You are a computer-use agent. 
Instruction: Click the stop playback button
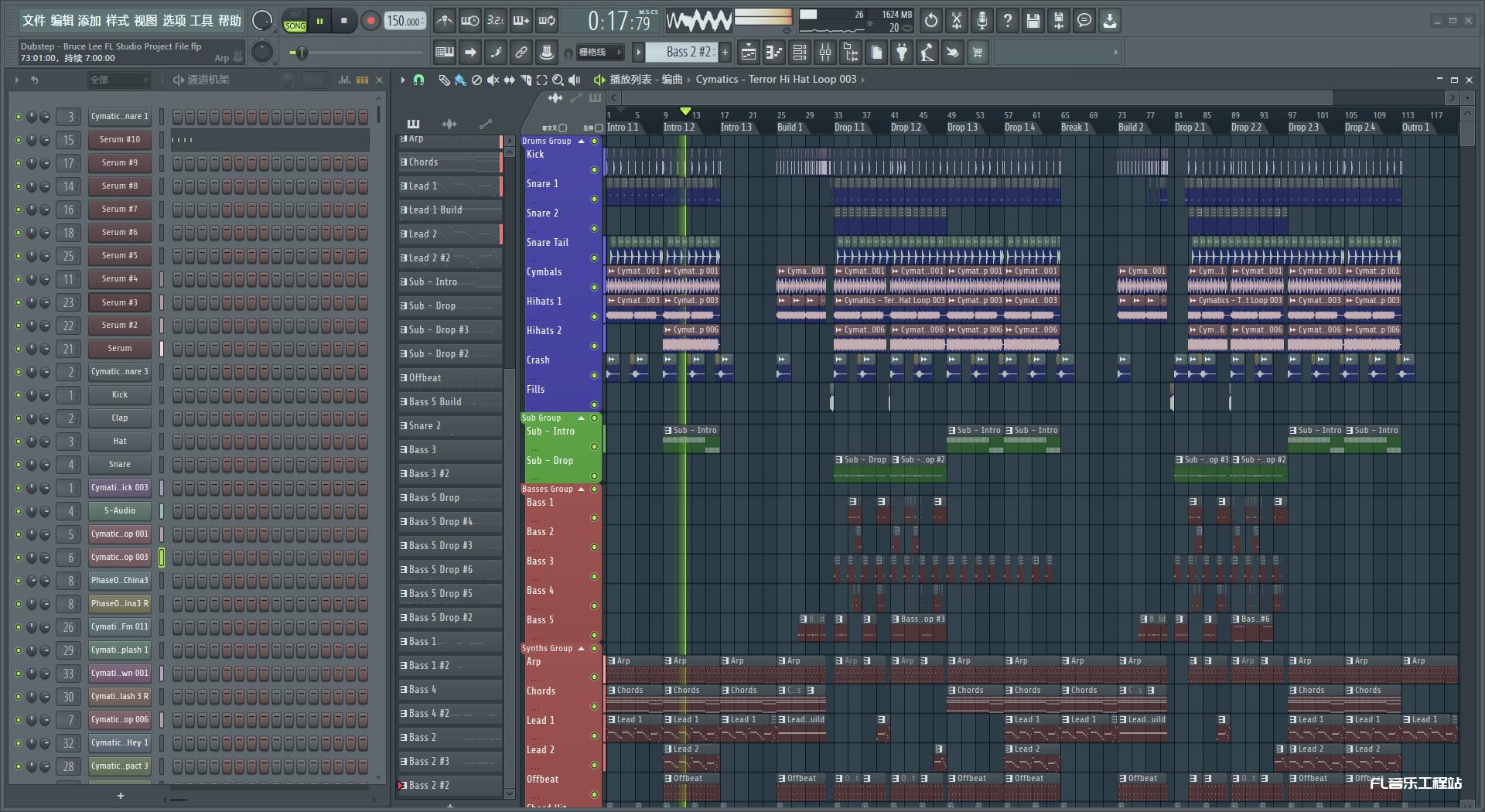(343, 21)
